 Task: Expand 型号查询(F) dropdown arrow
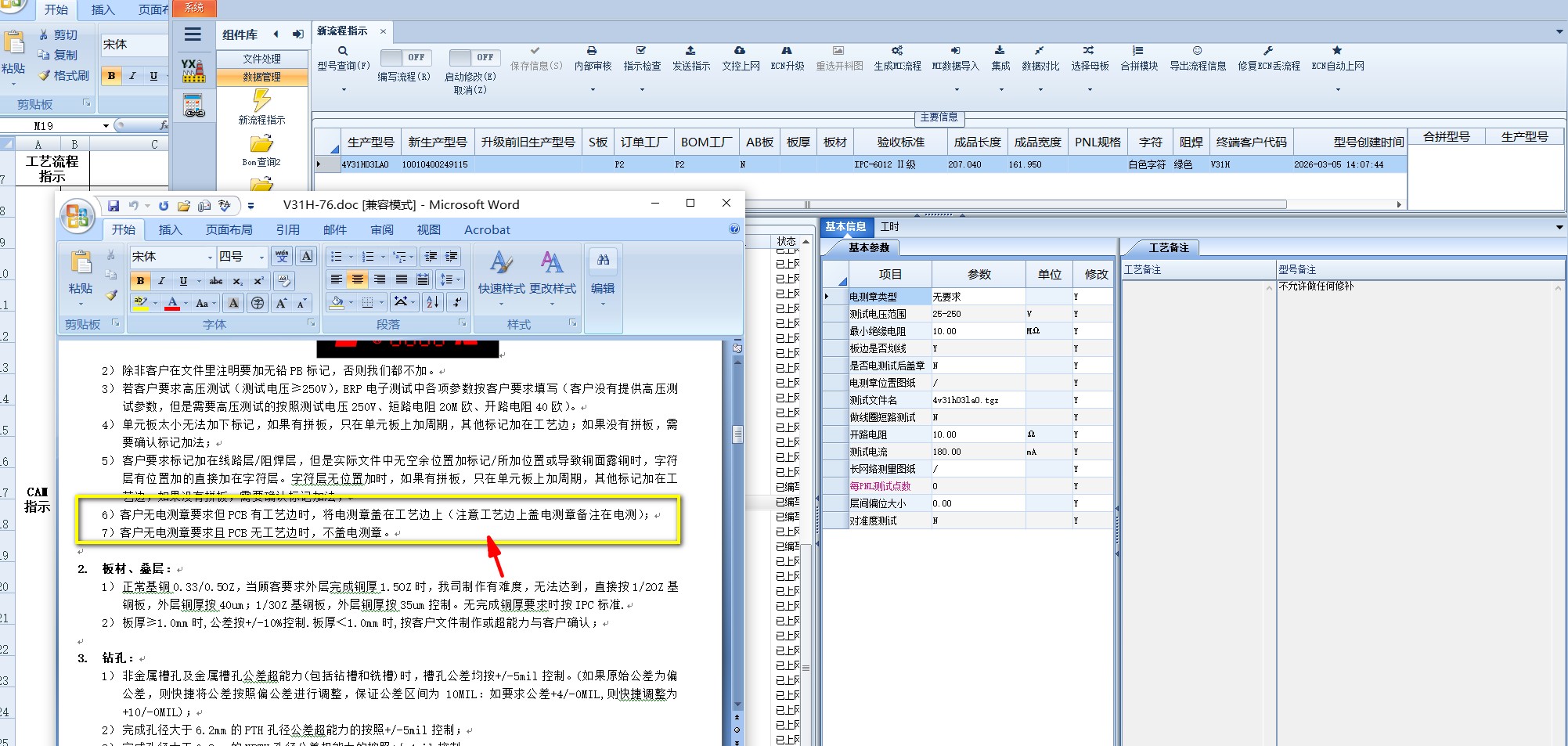tap(343, 90)
